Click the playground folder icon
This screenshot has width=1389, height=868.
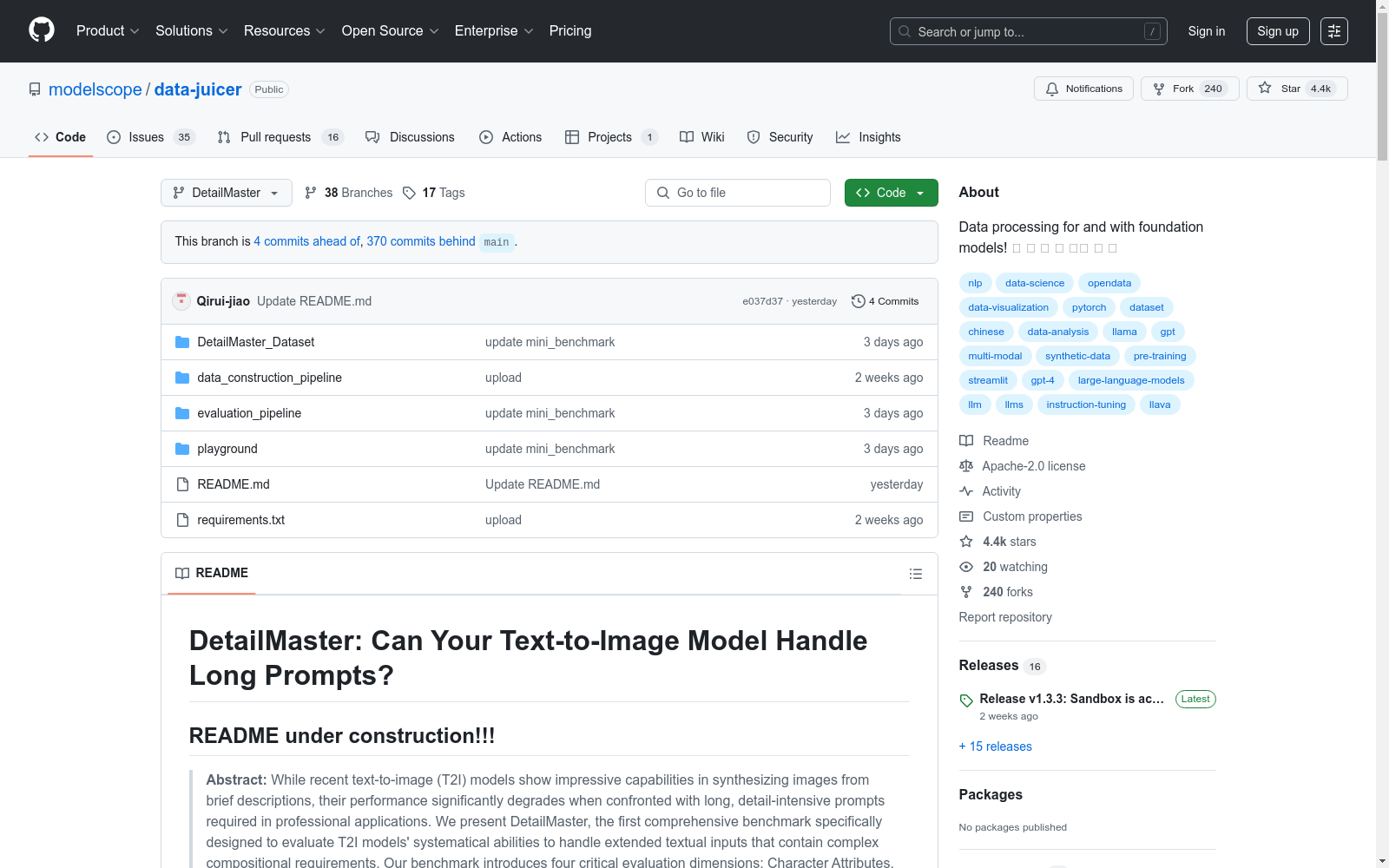182,449
